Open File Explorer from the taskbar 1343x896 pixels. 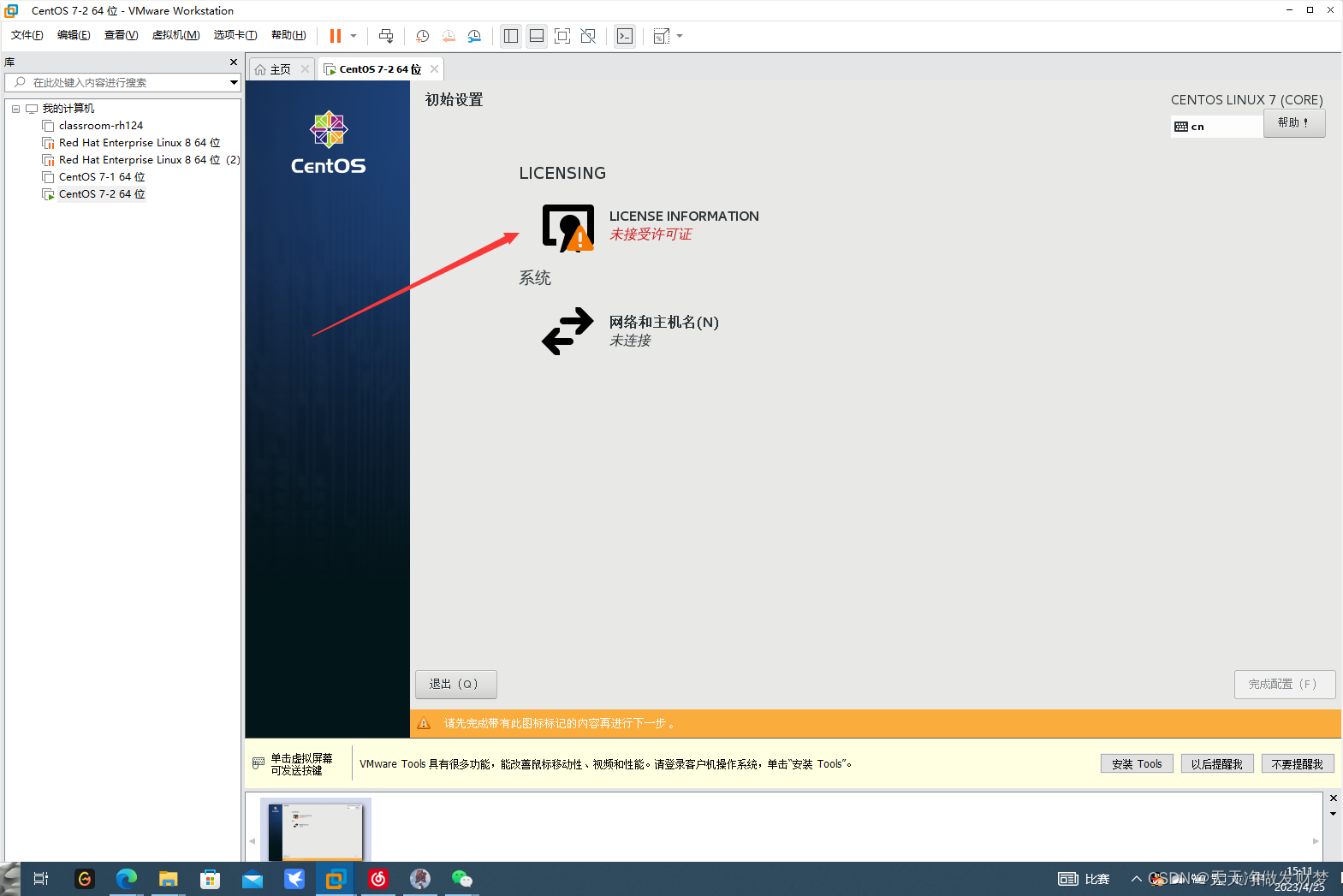click(x=168, y=879)
